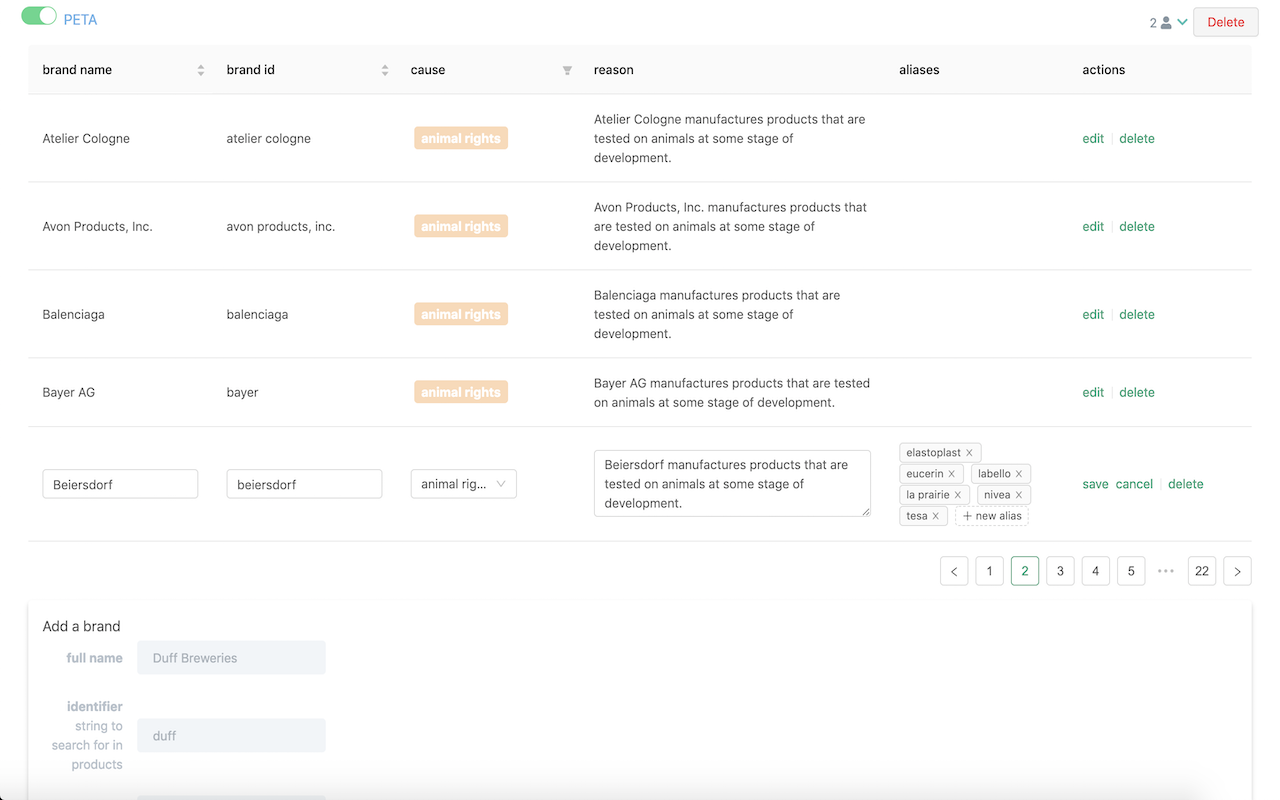Delete the Balenciaga row

(1137, 315)
